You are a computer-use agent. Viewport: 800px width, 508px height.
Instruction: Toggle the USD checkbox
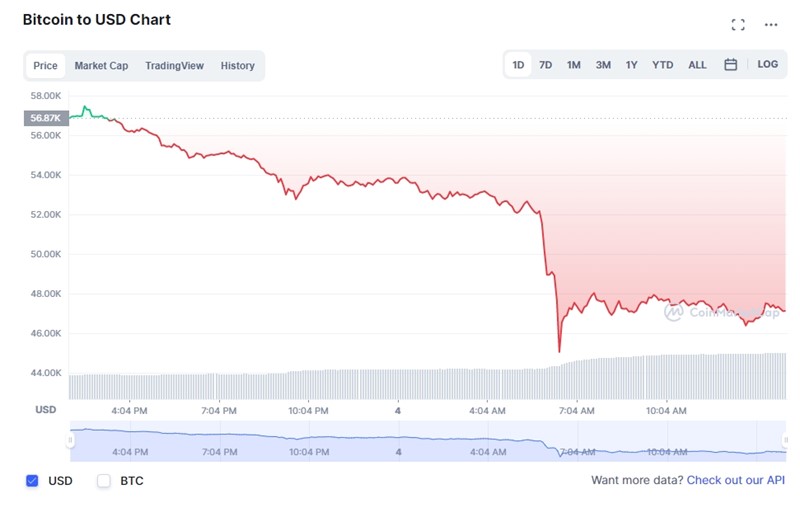(32, 481)
